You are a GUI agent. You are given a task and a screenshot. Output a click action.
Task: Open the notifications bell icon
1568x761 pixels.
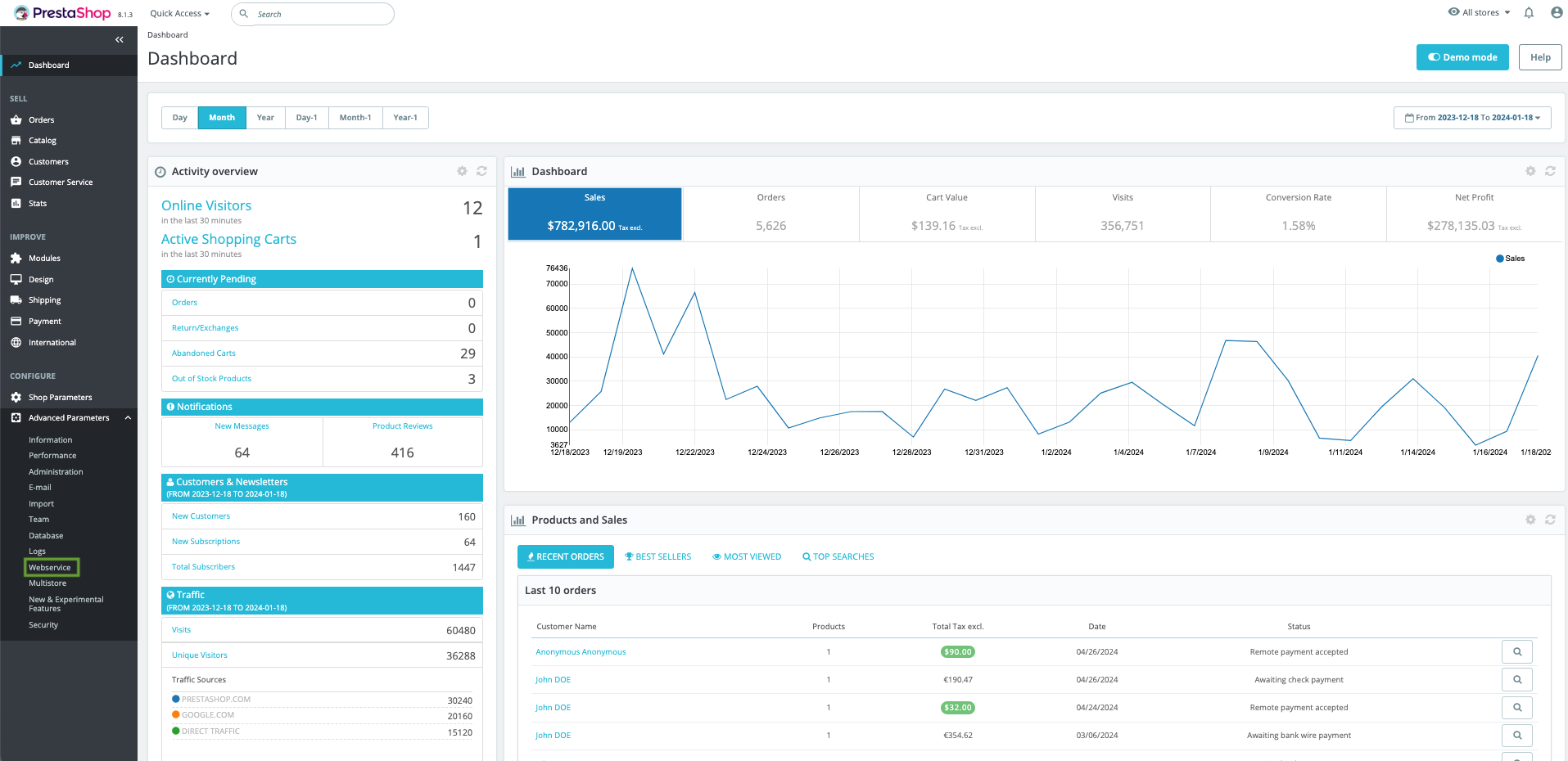pos(1529,13)
